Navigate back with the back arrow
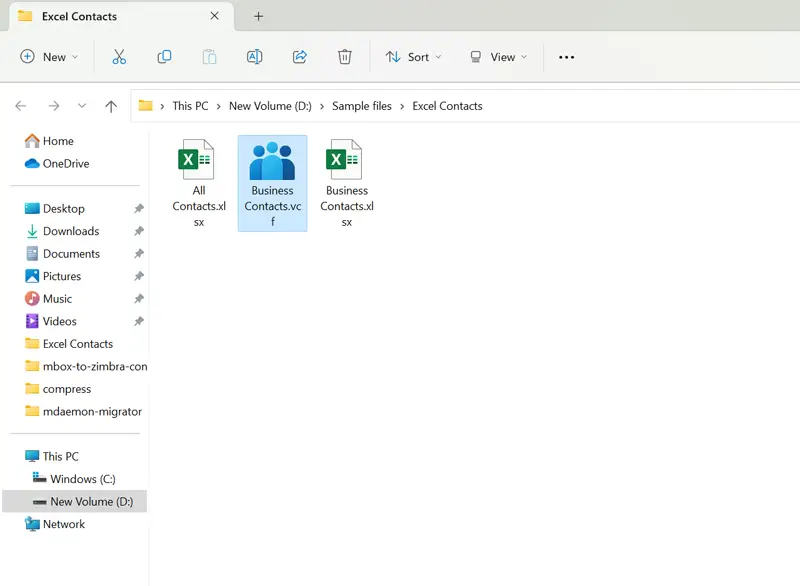The height and width of the screenshot is (586, 800). tap(21, 106)
